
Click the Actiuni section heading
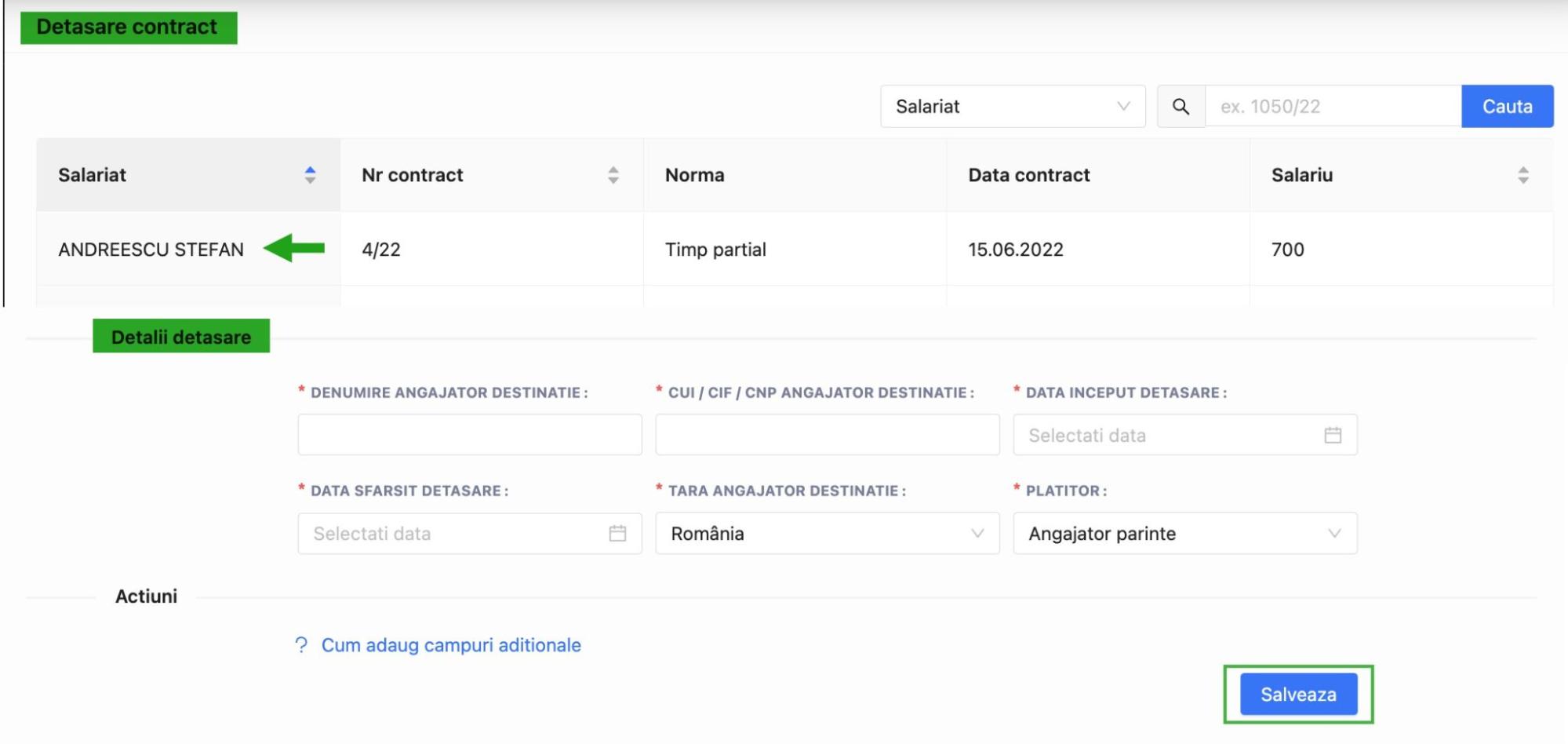pos(146,596)
